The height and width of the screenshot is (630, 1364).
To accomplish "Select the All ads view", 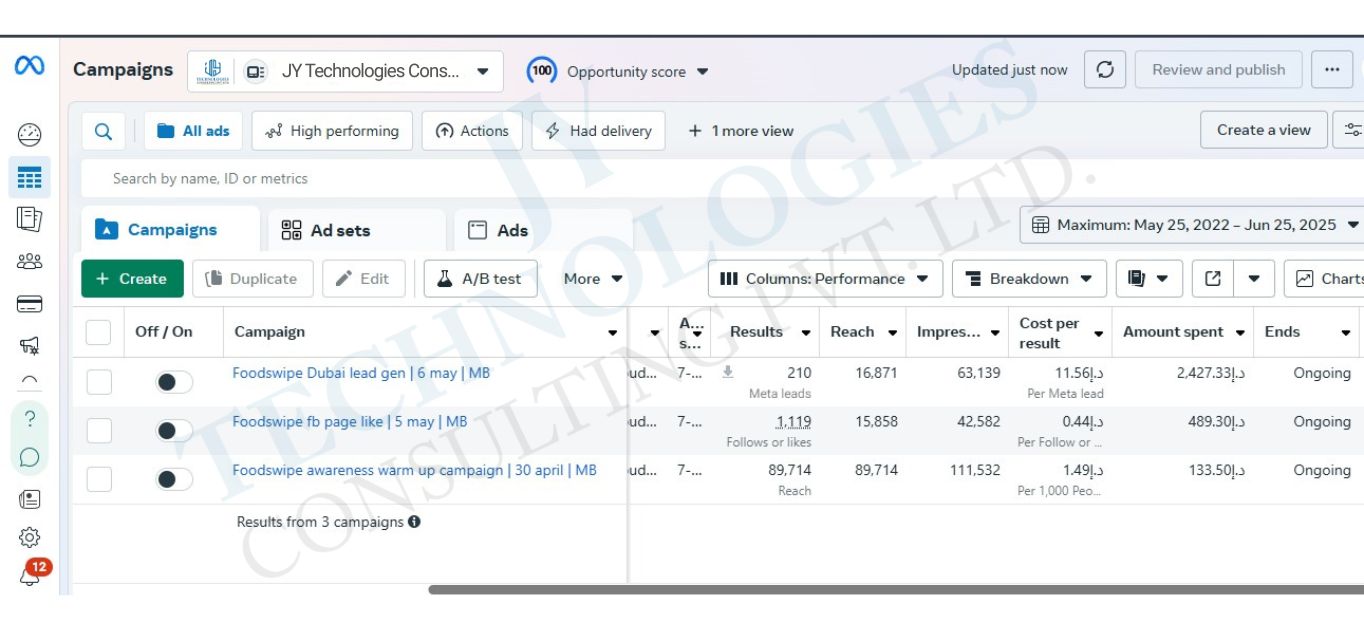I will tap(193, 131).
